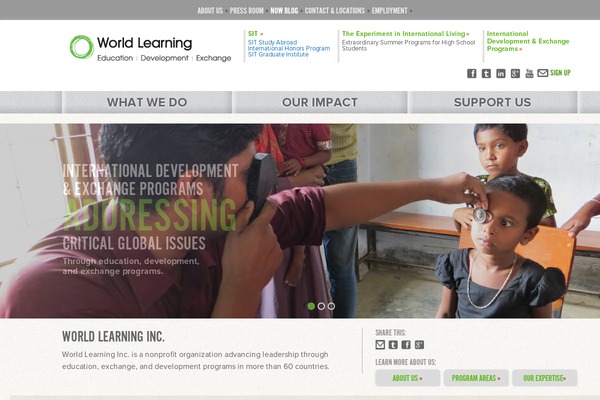Select the third carousel slide dot
This screenshot has height=400, width=600.
tap(331, 306)
